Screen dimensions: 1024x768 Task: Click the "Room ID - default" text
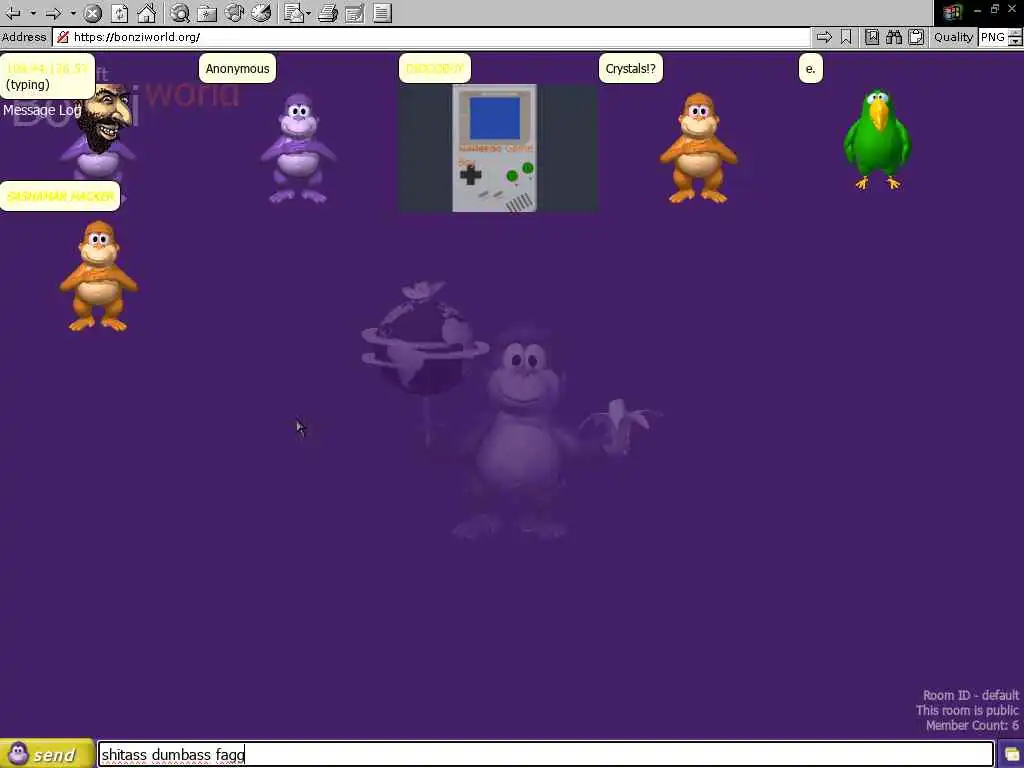click(x=970, y=695)
